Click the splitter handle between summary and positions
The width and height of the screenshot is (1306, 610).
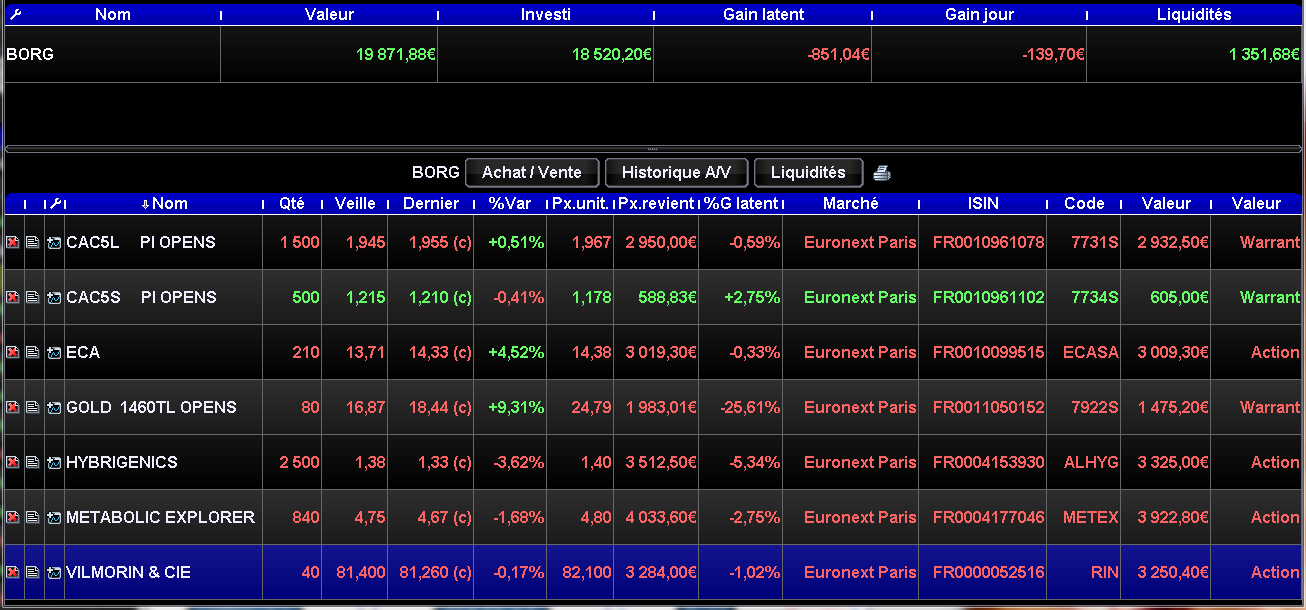coord(653,149)
